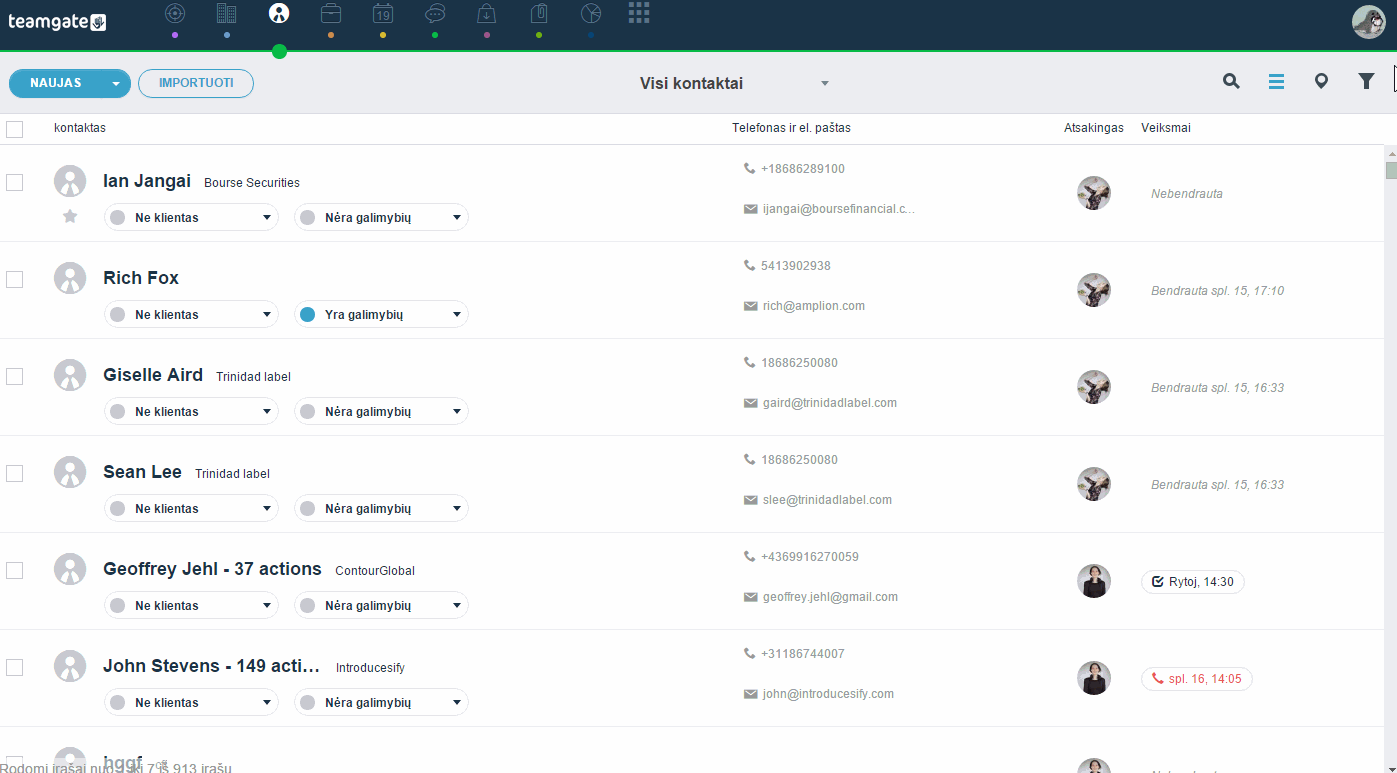This screenshot has height=773, width=1397.
Task: Open the Companies building icon
Action: (x=227, y=13)
